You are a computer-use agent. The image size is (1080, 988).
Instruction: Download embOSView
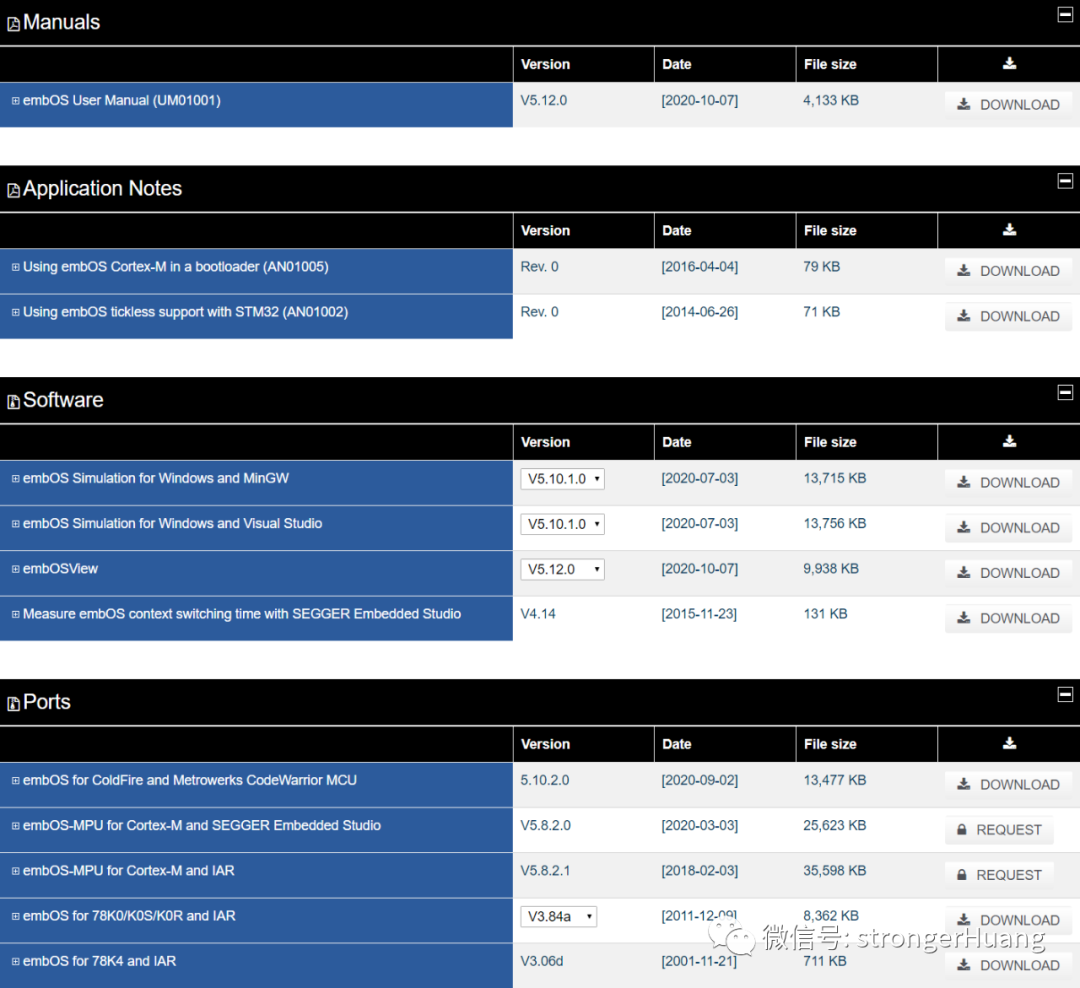[x=1008, y=573]
